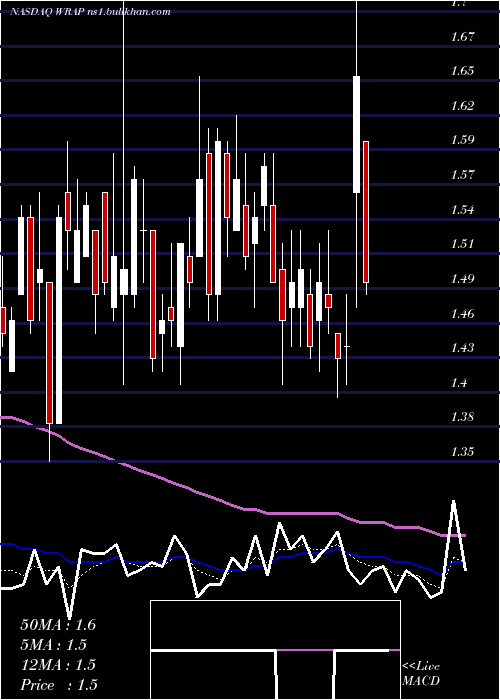Select the 1.67 price axis label

[x=462, y=36]
